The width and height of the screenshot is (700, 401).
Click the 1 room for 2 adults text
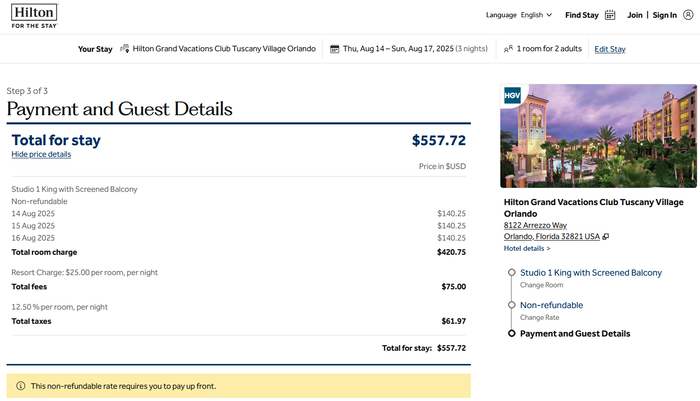tap(549, 49)
